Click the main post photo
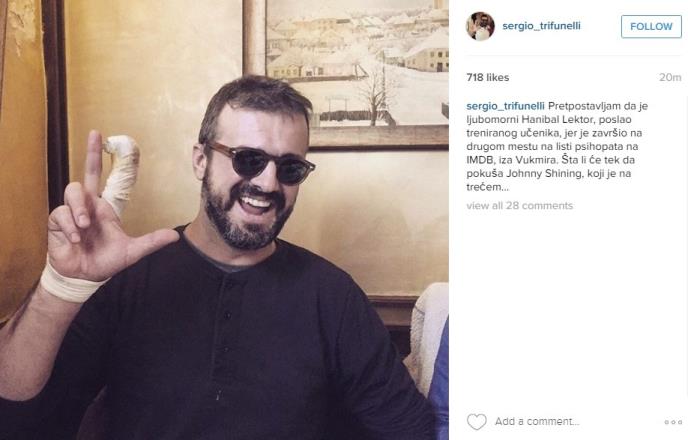Image resolution: width=688 pixels, height=440 pixels. 224,220
